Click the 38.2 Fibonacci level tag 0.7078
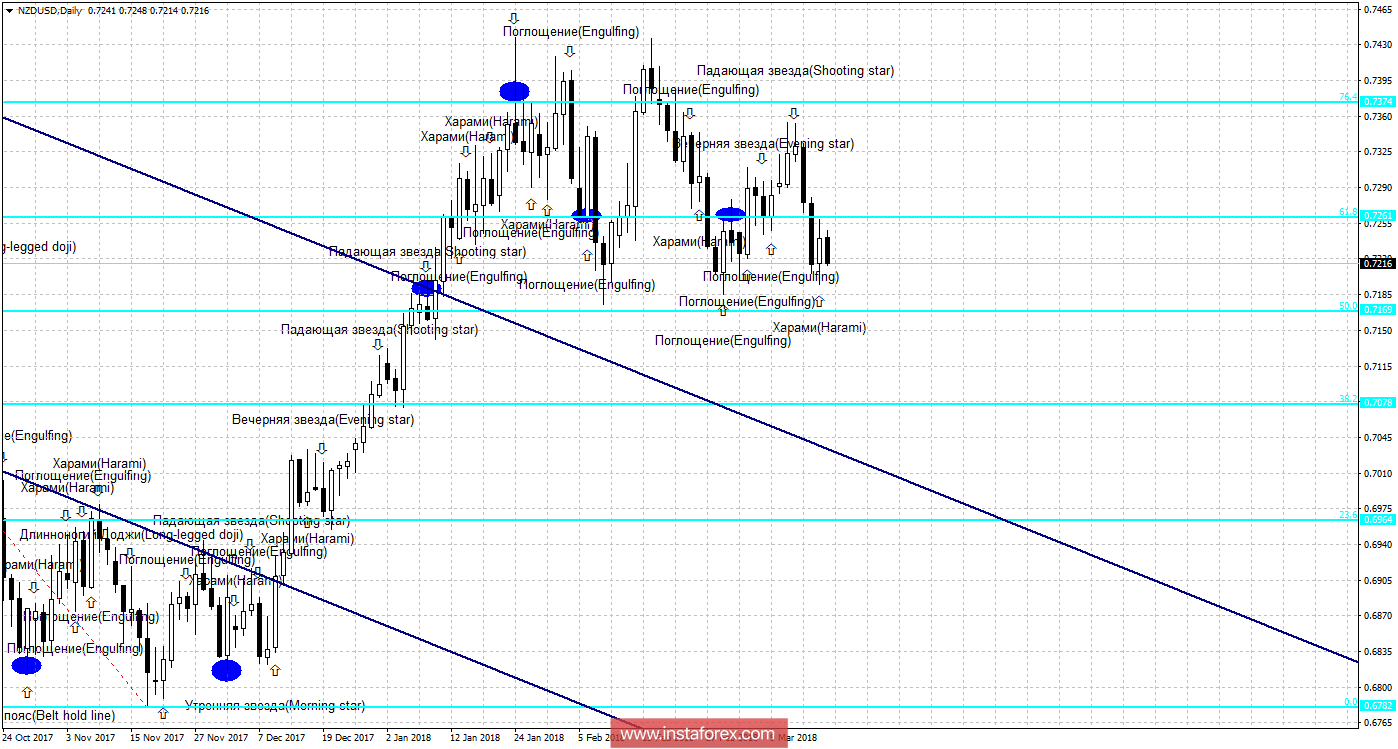This screenshot has width=1398, height=749. pos(1378,403)
